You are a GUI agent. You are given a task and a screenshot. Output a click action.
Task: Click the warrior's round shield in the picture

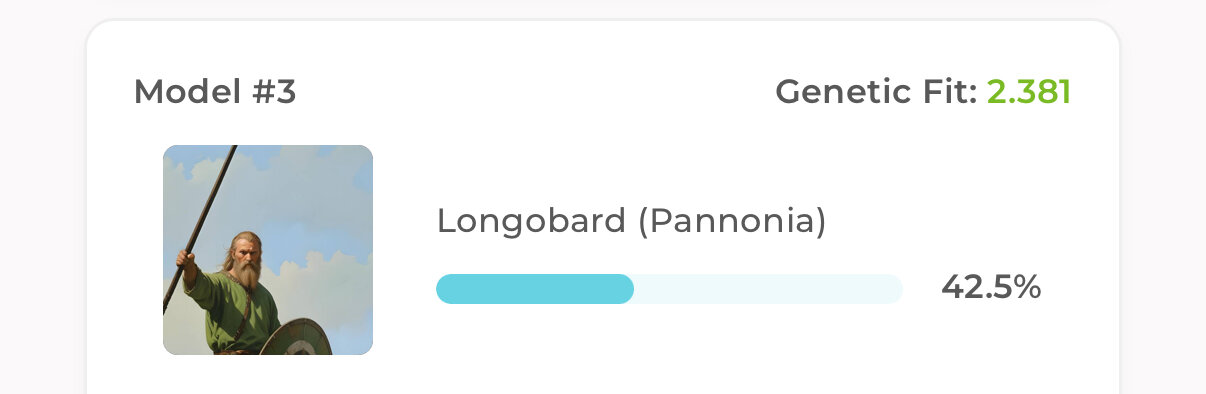(x=297, y=338)
